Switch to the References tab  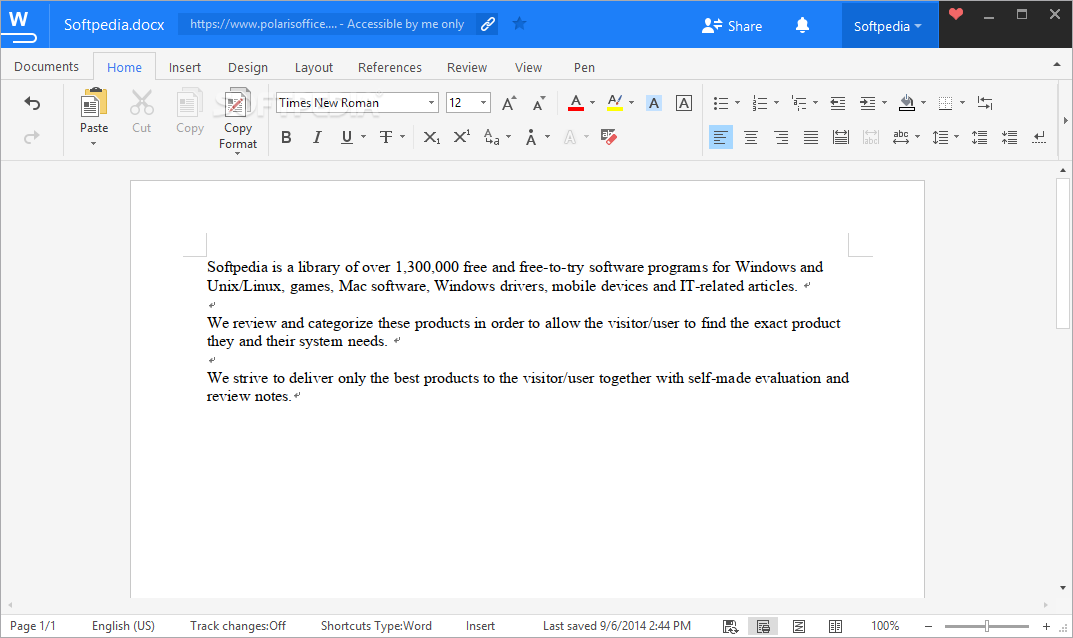389,67
